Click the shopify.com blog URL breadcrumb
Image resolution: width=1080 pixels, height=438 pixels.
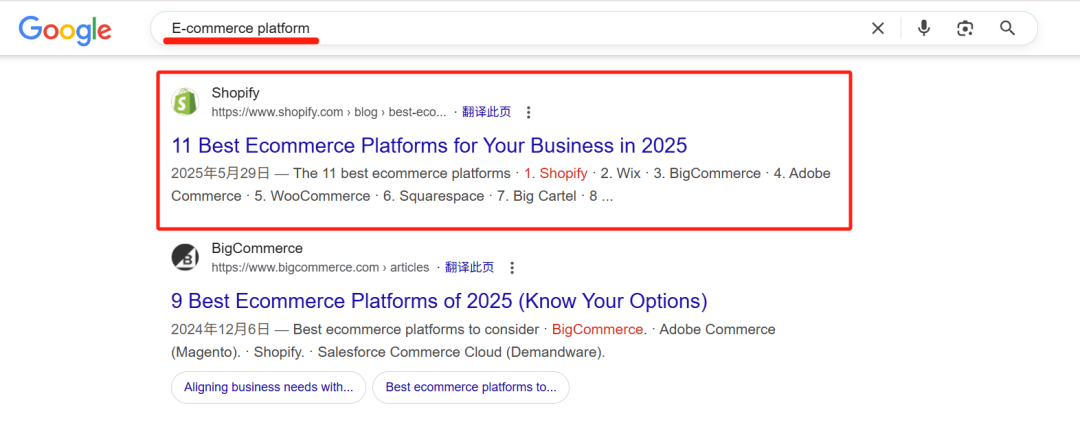(329, 112)
